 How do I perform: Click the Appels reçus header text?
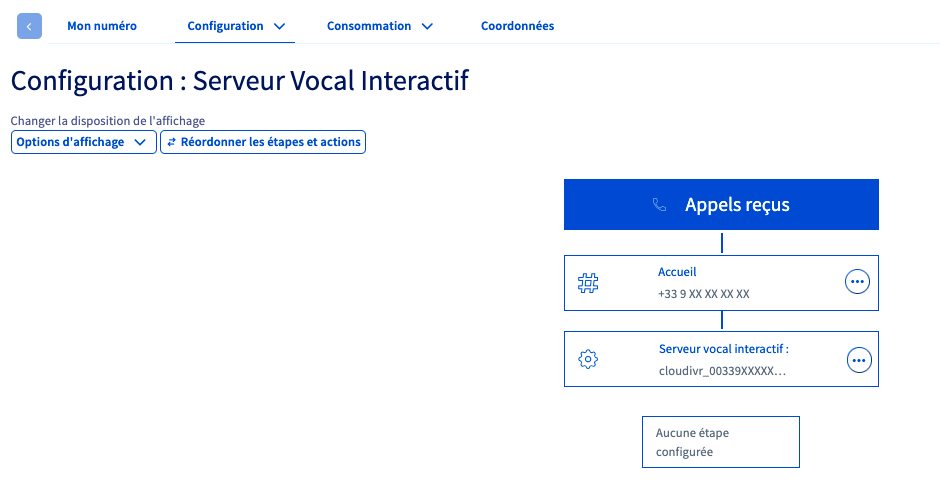point(737,205)
